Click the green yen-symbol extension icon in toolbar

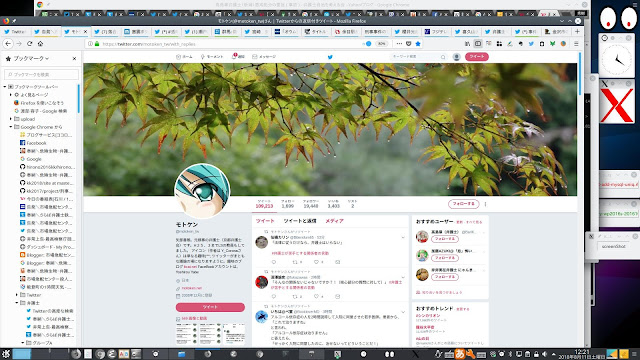[552, 44]
